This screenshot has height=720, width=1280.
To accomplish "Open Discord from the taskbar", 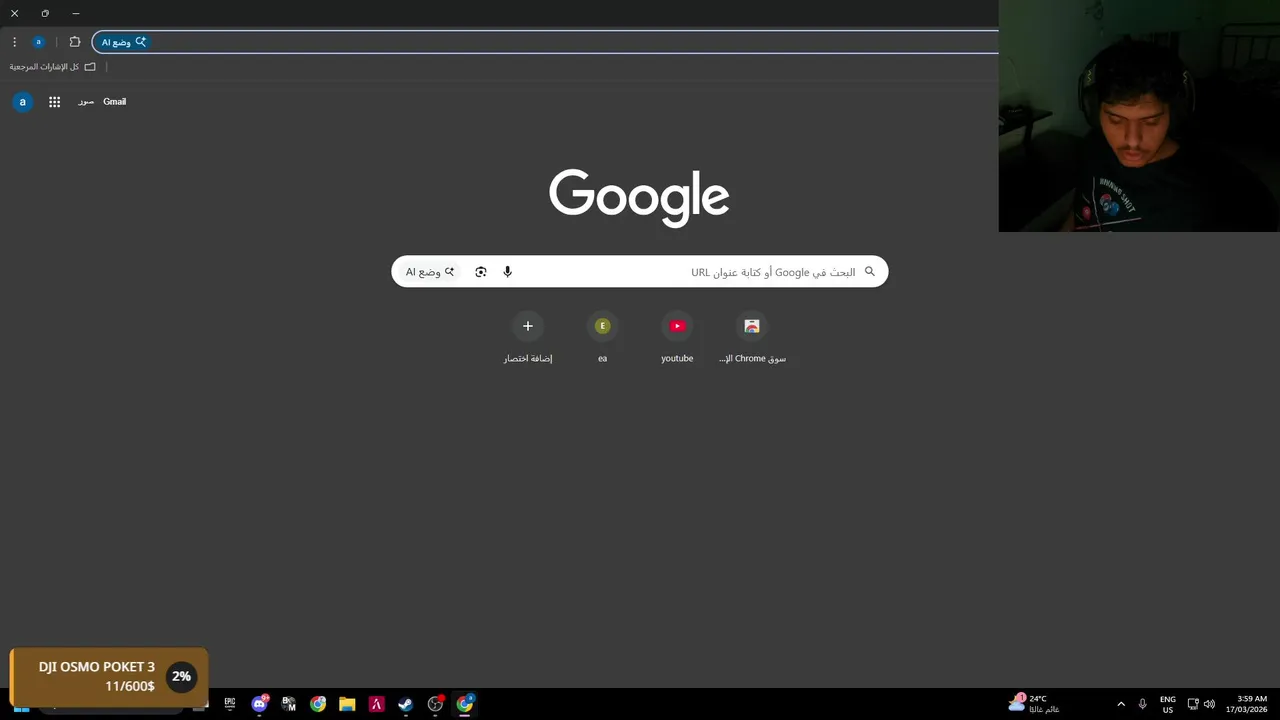I will [x=260, y=704].
